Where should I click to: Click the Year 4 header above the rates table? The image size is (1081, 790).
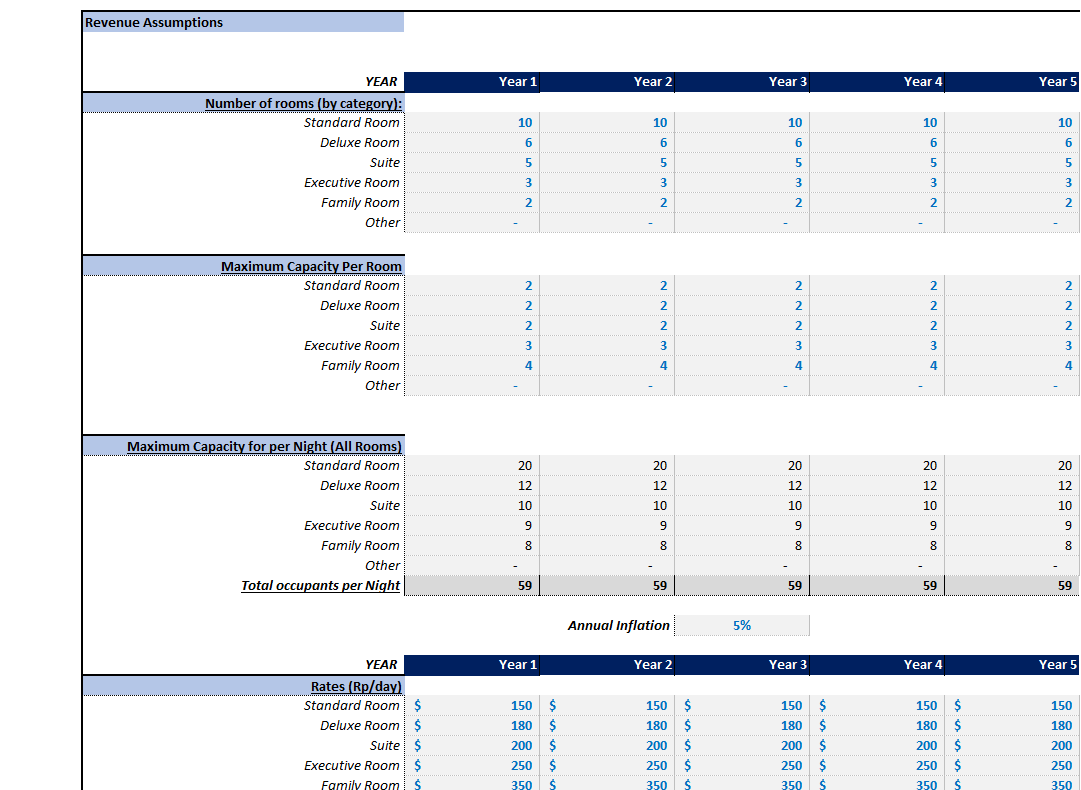coord(877,665)
